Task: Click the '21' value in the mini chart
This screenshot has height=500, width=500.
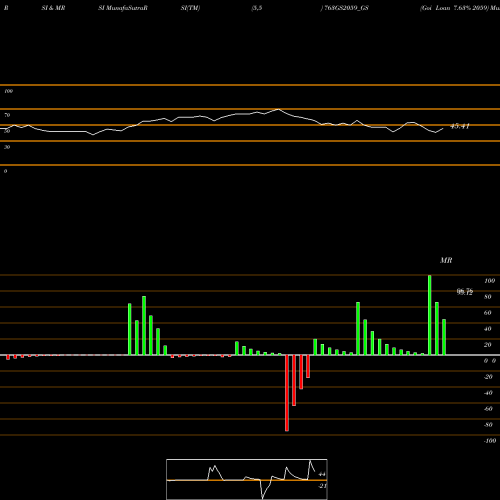Action: coord(322,486)
